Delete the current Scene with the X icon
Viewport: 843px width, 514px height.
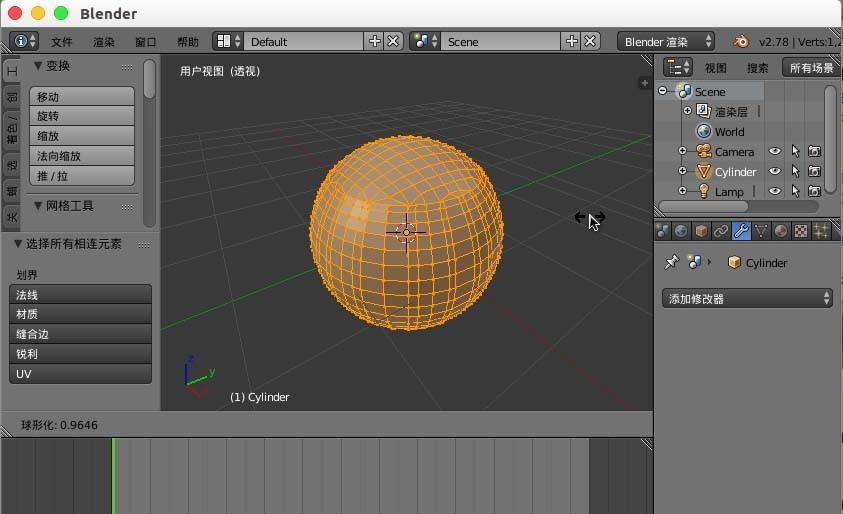[x=590, y=41]
